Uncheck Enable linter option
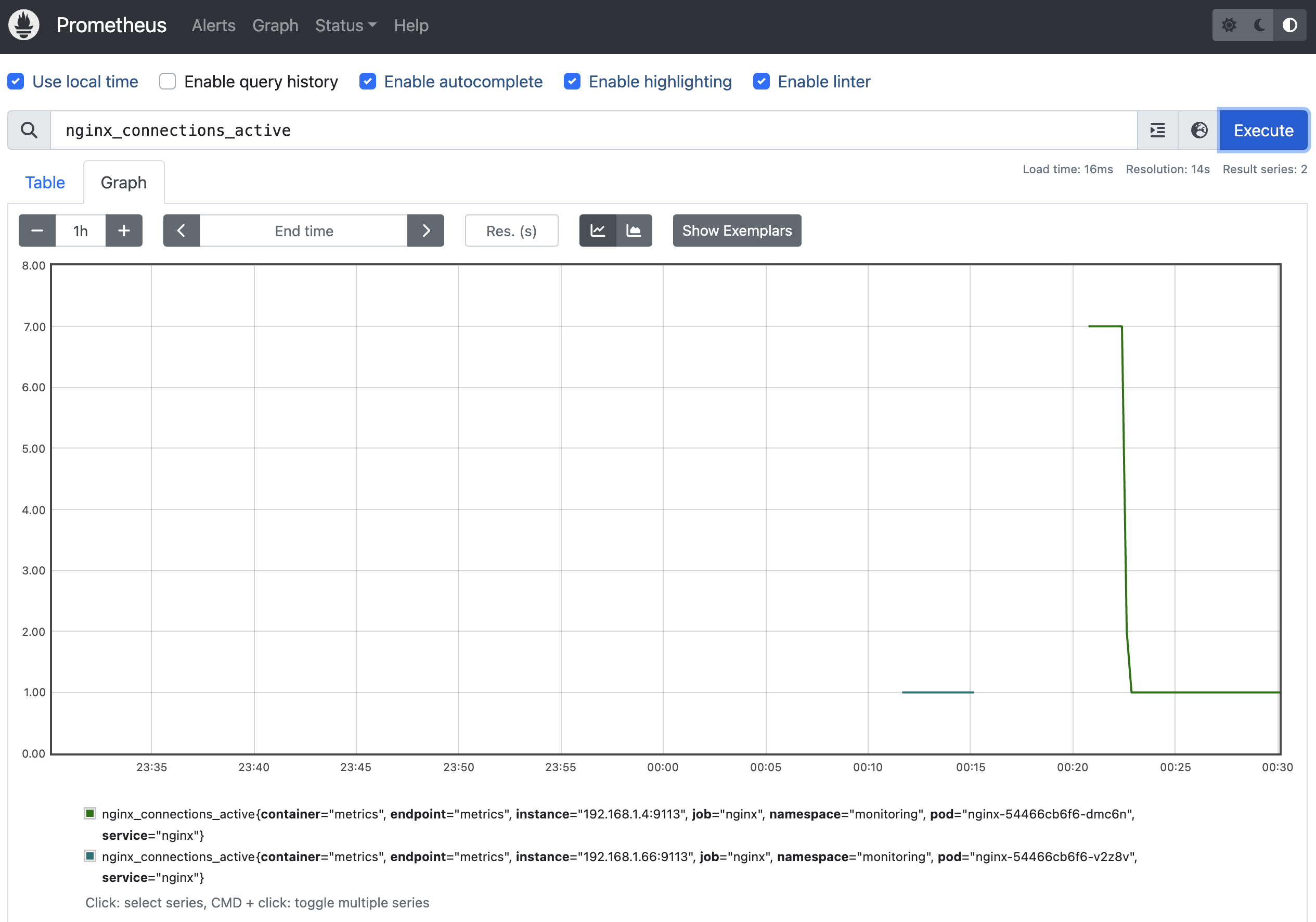Viewport: 1316px width, 922px height. point(761,81)
